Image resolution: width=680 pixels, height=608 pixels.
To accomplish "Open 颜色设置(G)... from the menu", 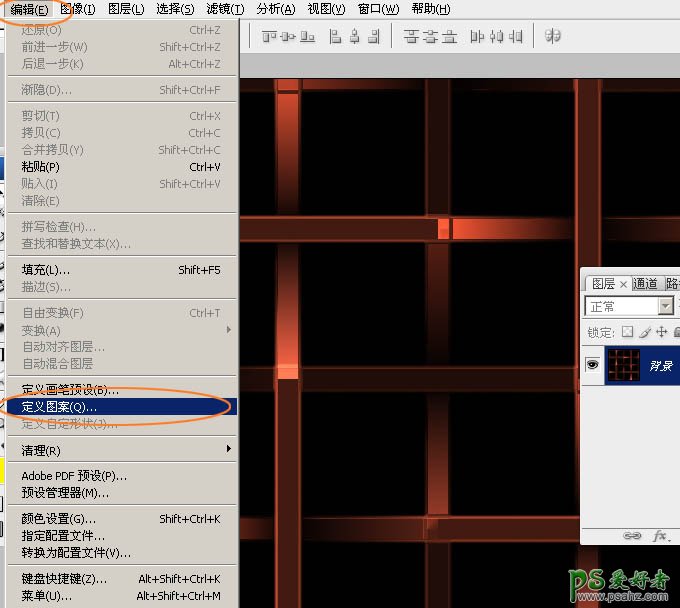I will 59,519.
